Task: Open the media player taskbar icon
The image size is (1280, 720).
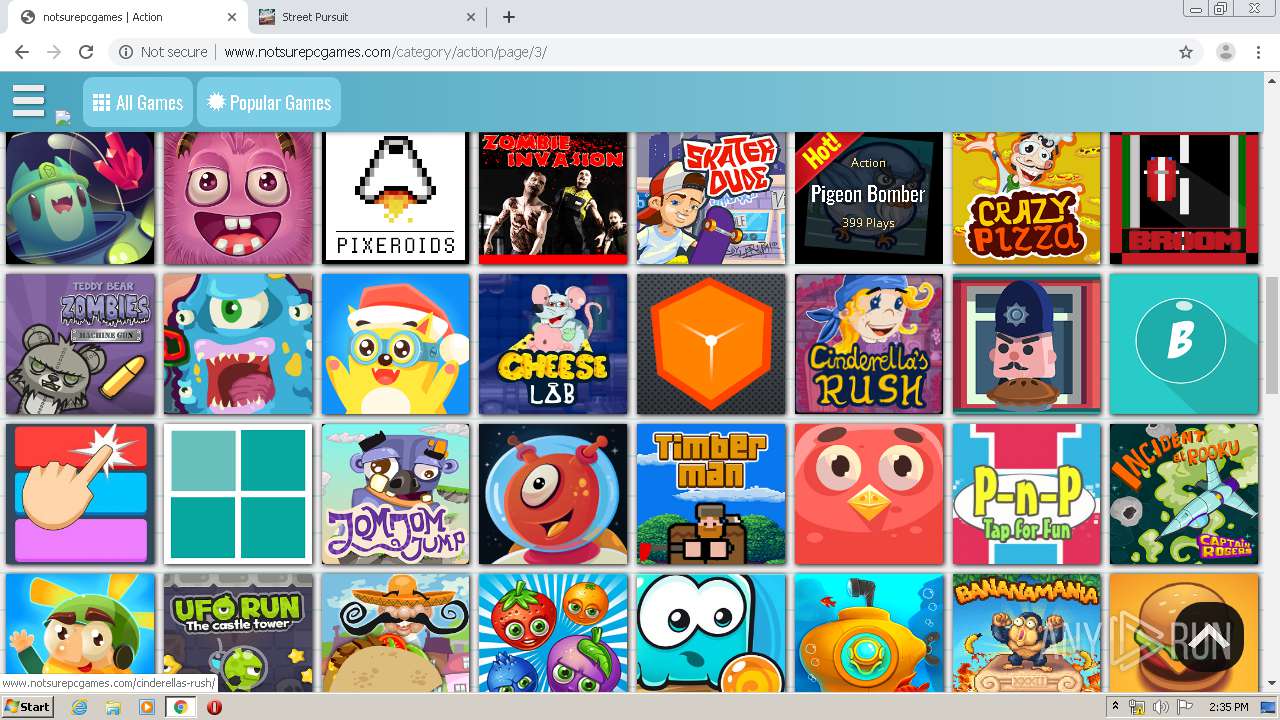Action: click(x=147, y=707)
